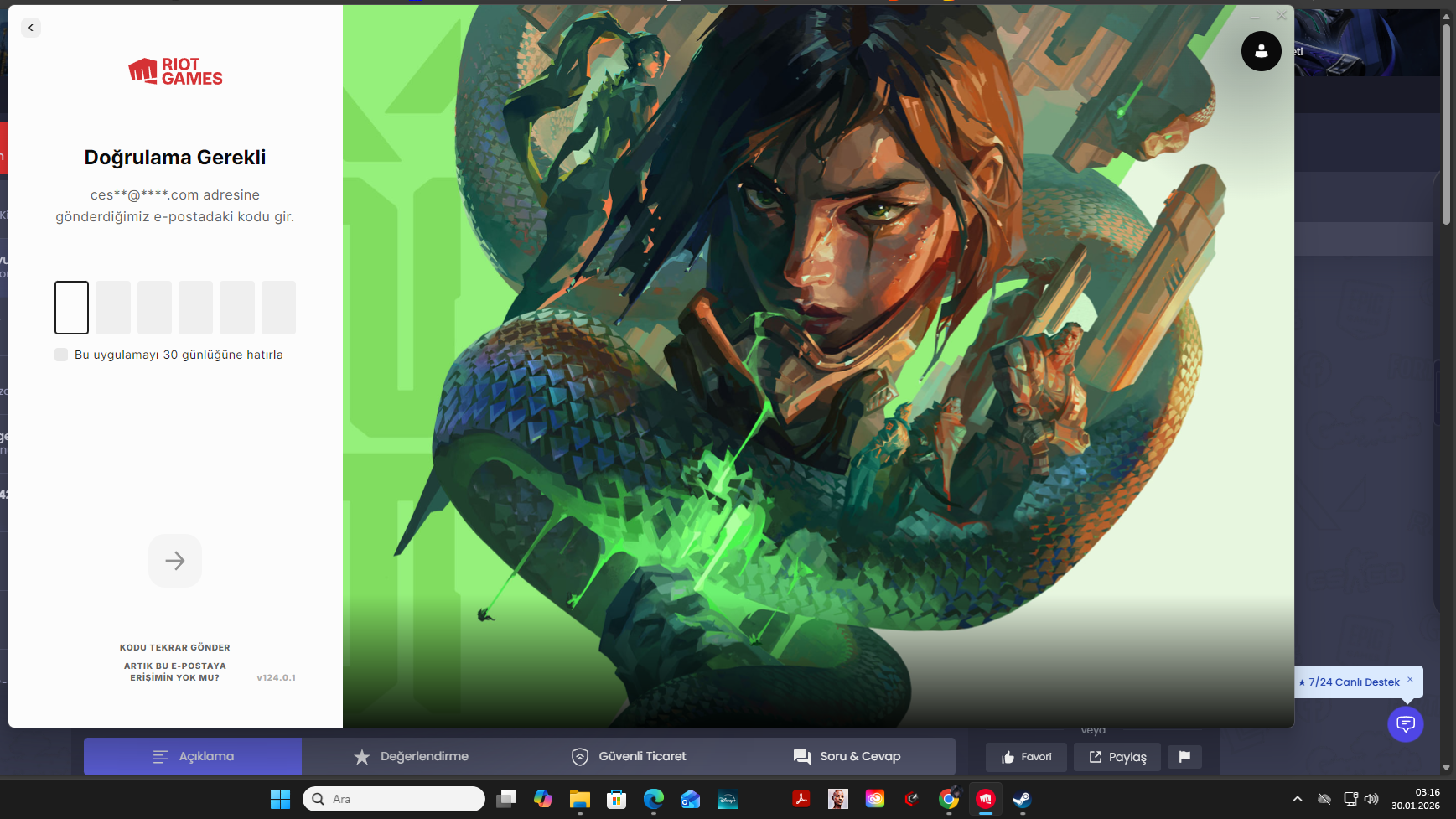Image resolution: width=1456 pixels, height=819 pixels.
Task: Click the sixth verification code digit box
Action: (x=278, y=308)
